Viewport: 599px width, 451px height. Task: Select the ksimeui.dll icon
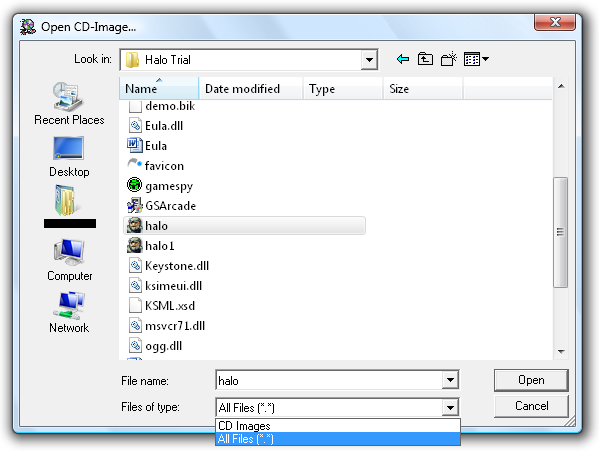click(x=135, y=285)
